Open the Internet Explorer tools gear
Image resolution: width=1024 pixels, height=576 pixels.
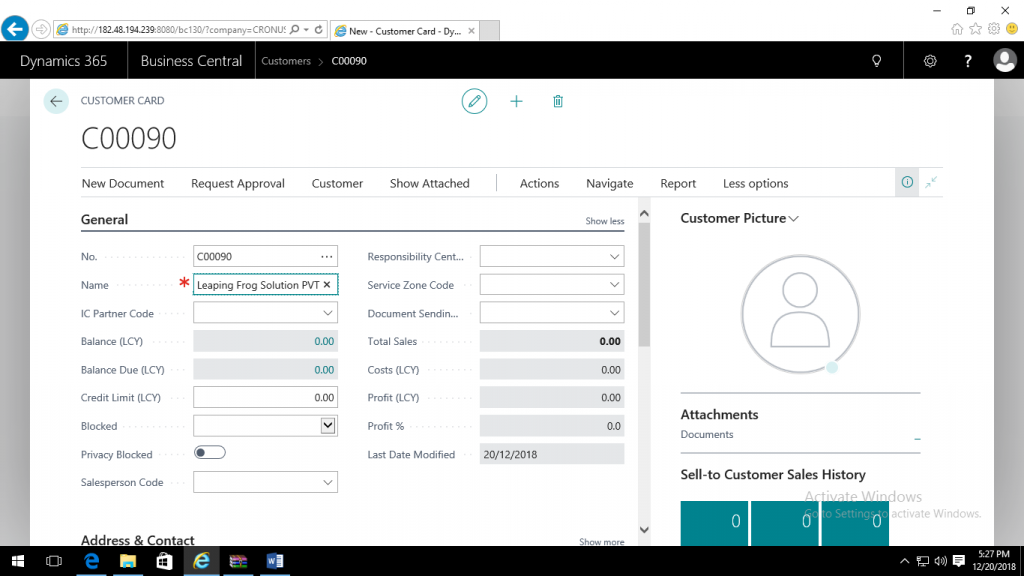tap(994, 29)
